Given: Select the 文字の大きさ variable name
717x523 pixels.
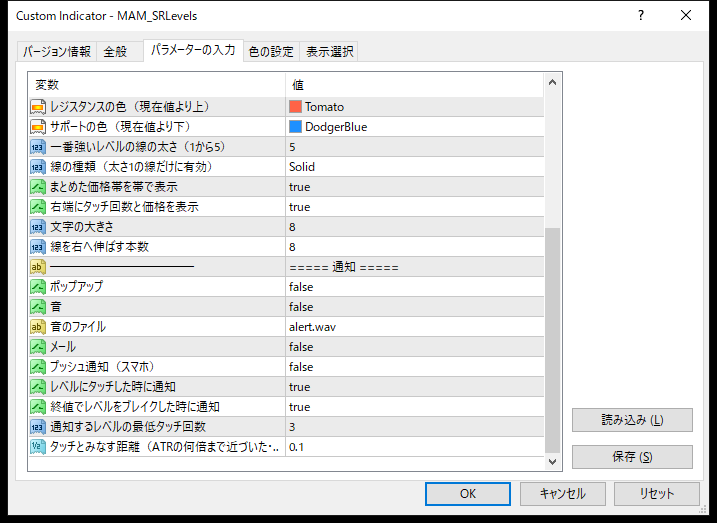Looking at the screenshot, I should click(82, 227).
